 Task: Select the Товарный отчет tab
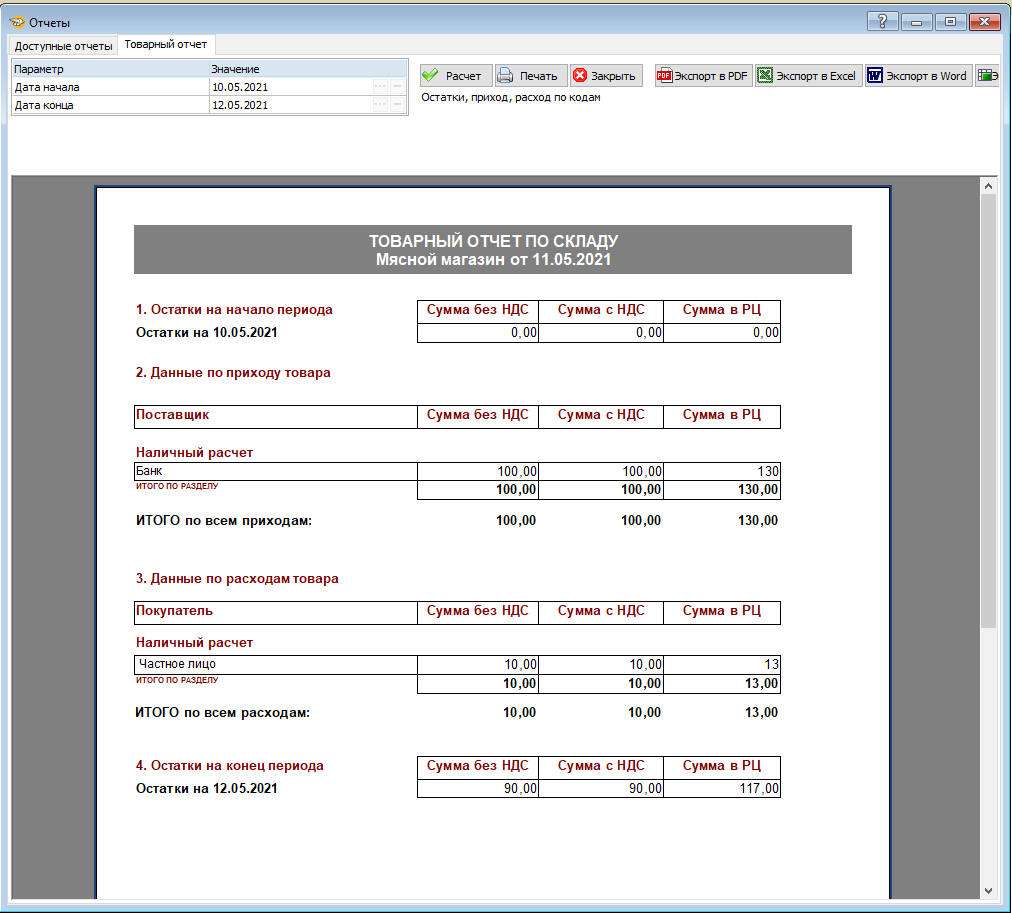click(x=166, y=45)
